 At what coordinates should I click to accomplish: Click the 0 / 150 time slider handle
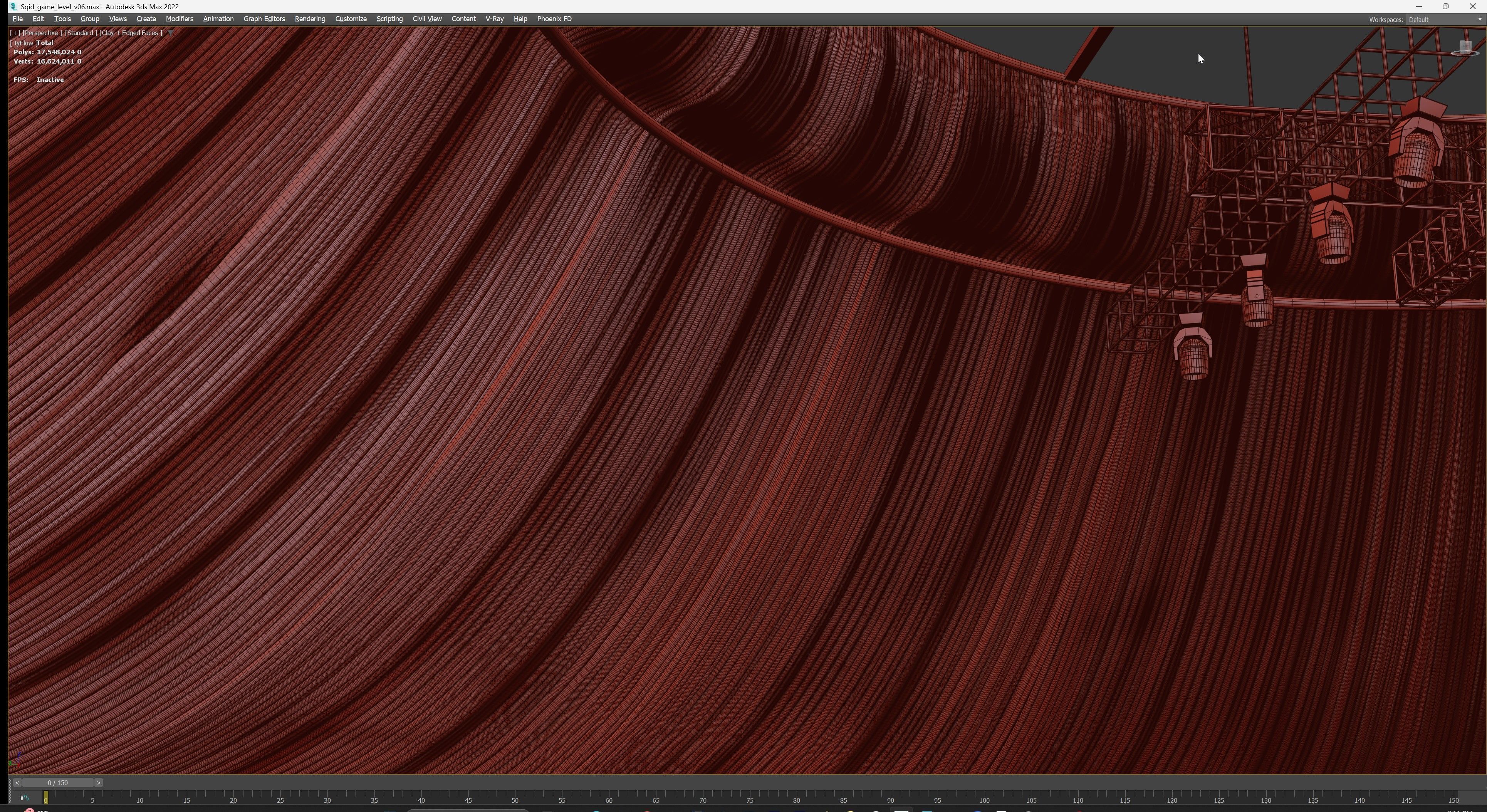tap(58, 783)
